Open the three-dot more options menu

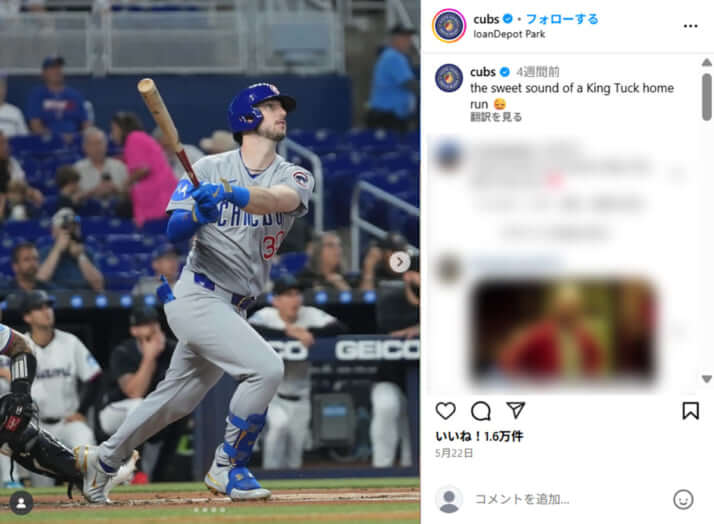pos(690,26)
